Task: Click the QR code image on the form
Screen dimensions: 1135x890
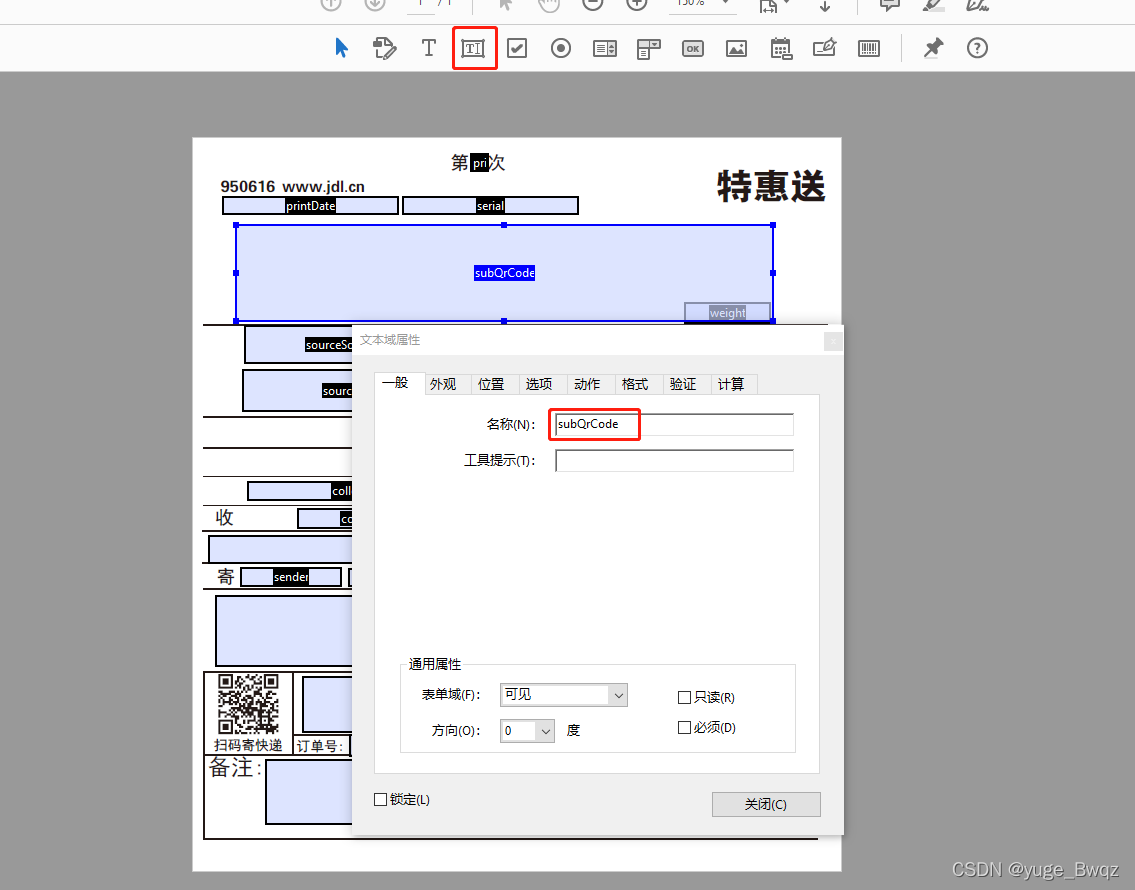Action: click(248, 704)
